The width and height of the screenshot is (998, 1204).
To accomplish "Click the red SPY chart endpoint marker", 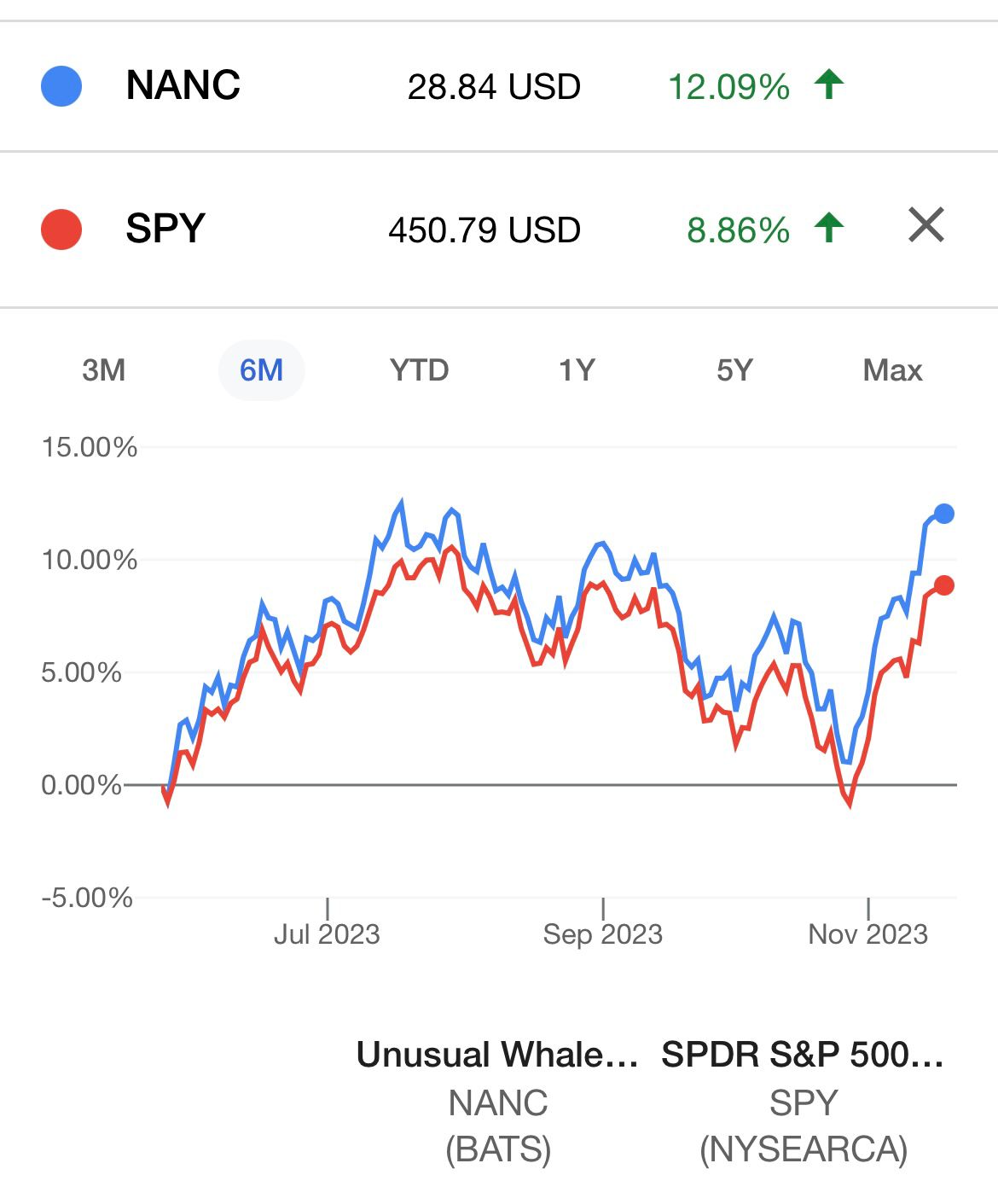I will (x=943, y=585).
